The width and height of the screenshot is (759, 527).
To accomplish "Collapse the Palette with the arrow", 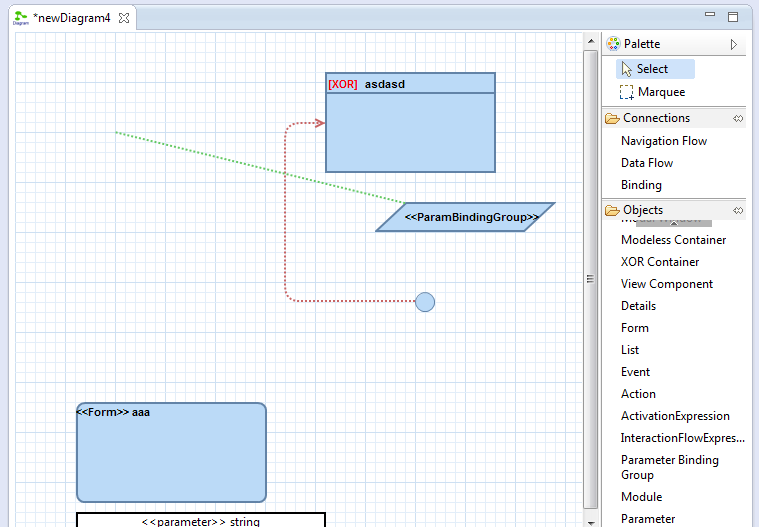I will coord(734,45).
